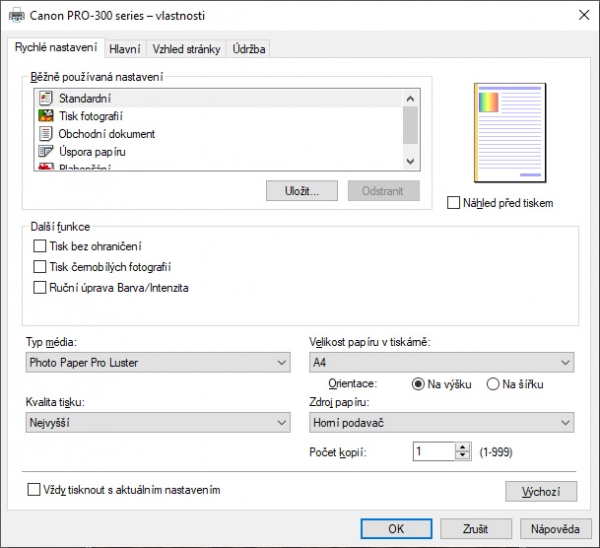The height and width of the screenshot is (548, 600).
Task: Click presets list scroll down arrow
Action: (x=411, y=161)
